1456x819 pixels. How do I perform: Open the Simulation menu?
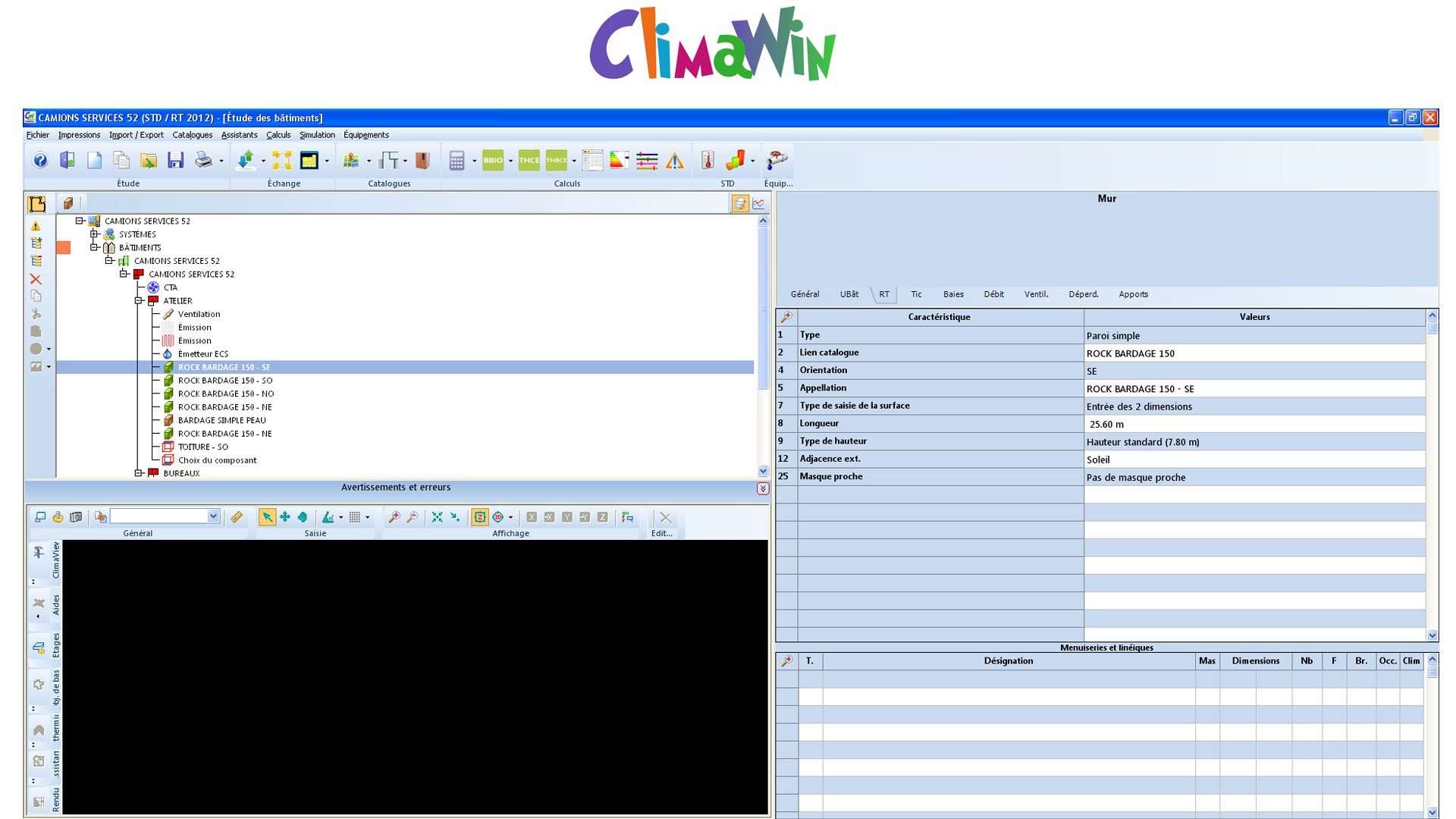317,135
